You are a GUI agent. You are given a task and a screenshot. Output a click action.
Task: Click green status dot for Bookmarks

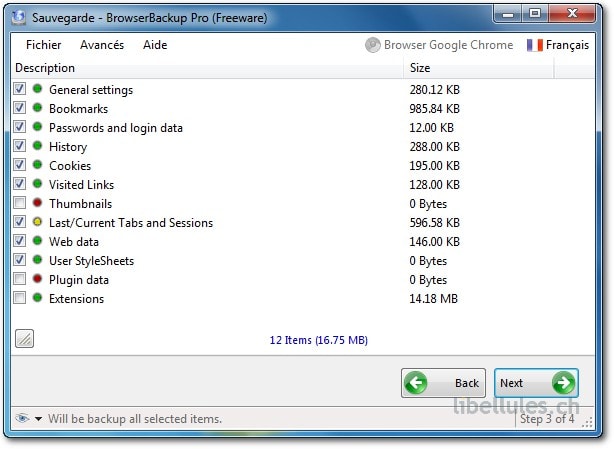[x=37, y=108]
